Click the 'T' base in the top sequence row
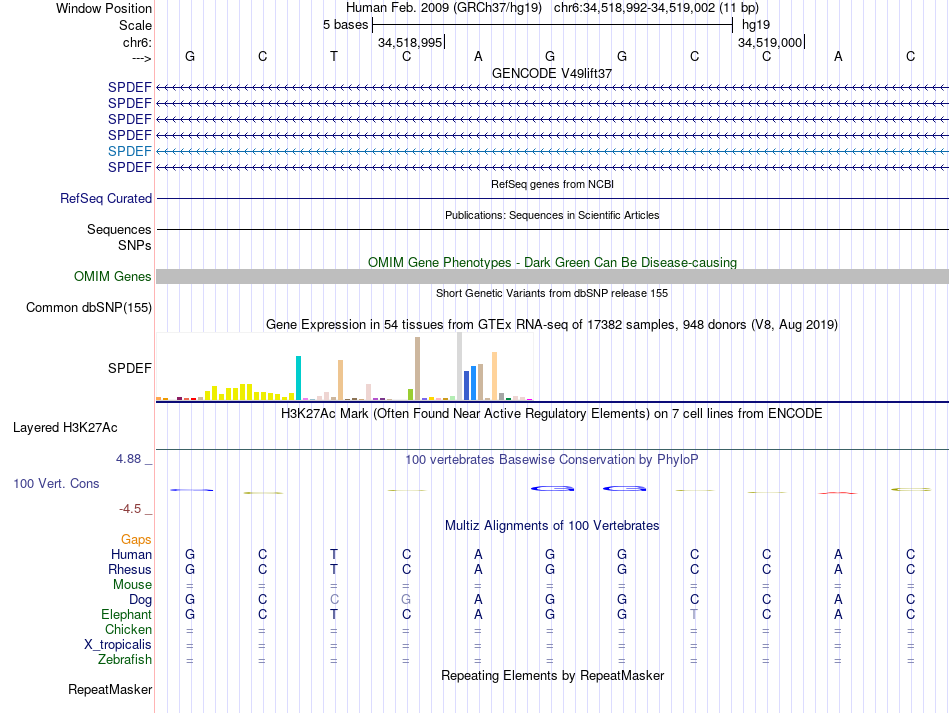This screenshot has height=713, width=950. 334,56
